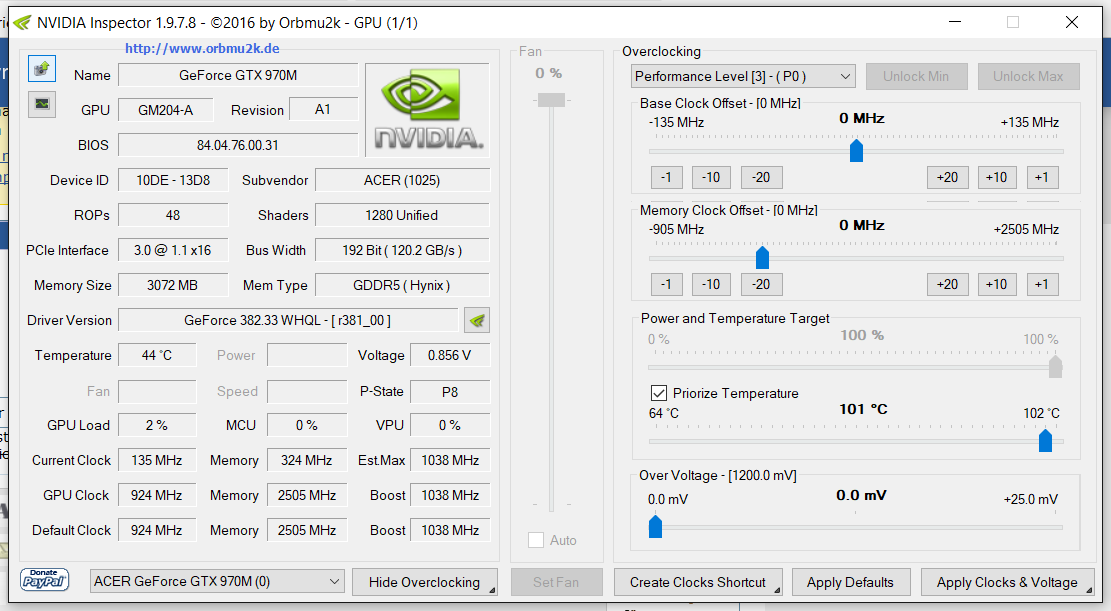Viewport: 1111px width, 611px height.
Task: Minimize the NVIDIA Inspector window
Action: pyautogui.click(x=955, y=22)
